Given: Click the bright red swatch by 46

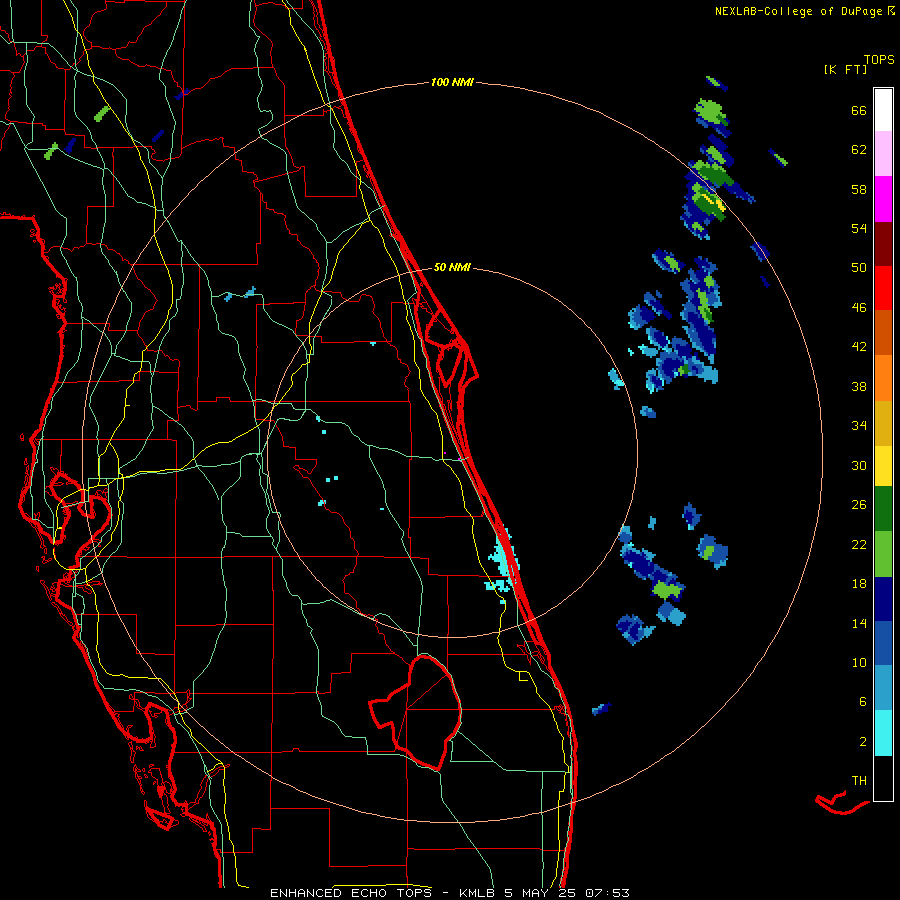Looking at the screenshot, I should pos(883,288).
